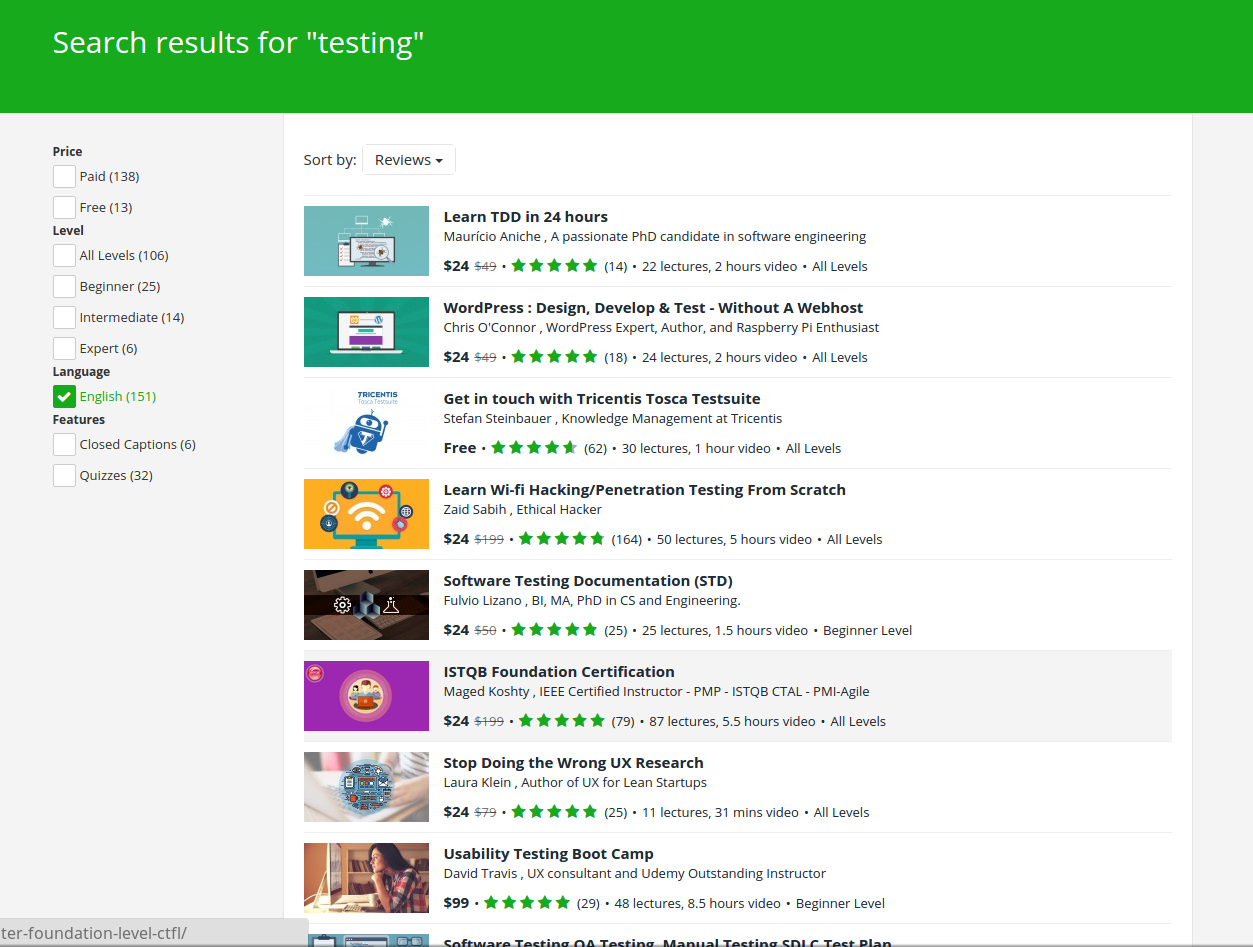
Task: Click star rating of UX Research course
Action: 554,812
